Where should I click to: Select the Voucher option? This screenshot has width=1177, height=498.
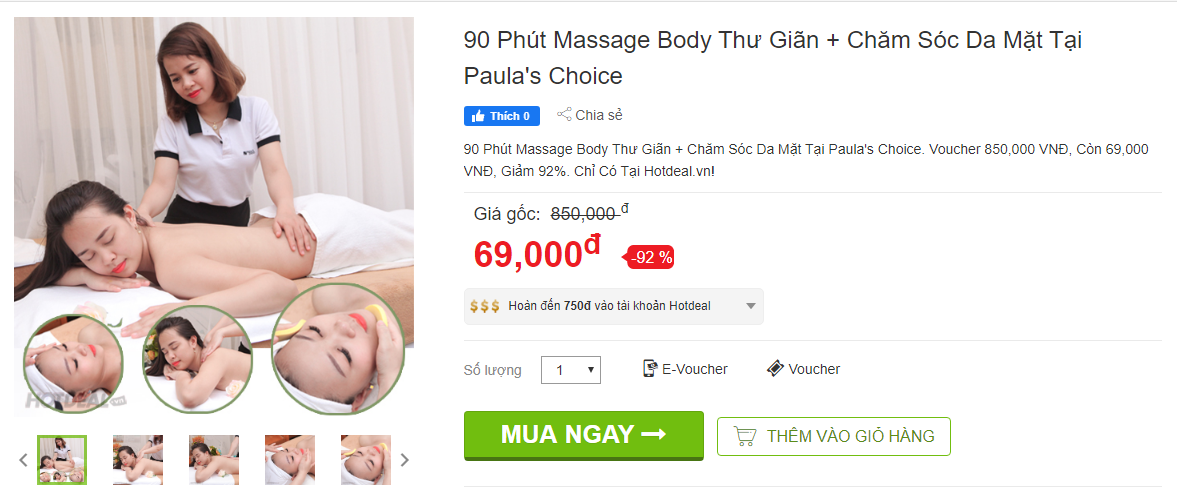tap(803, 369)
